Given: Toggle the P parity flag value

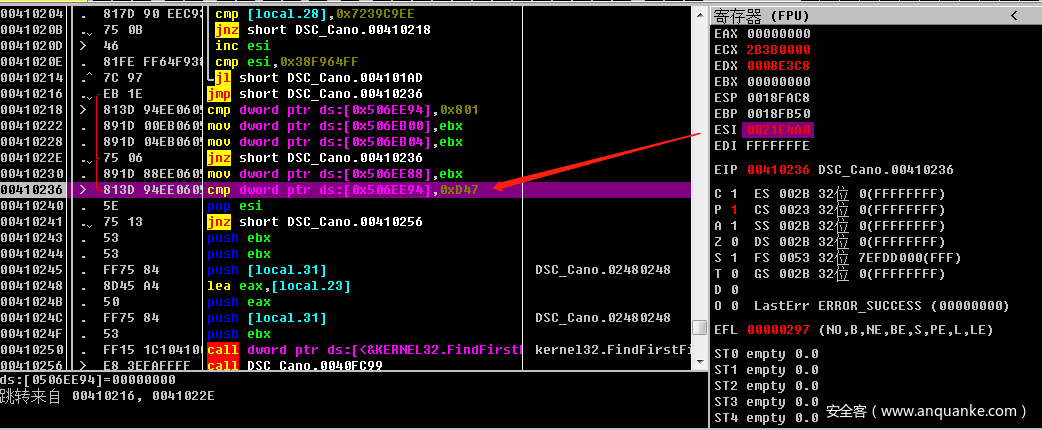Looking at the screenshot, I should point(731,209).
